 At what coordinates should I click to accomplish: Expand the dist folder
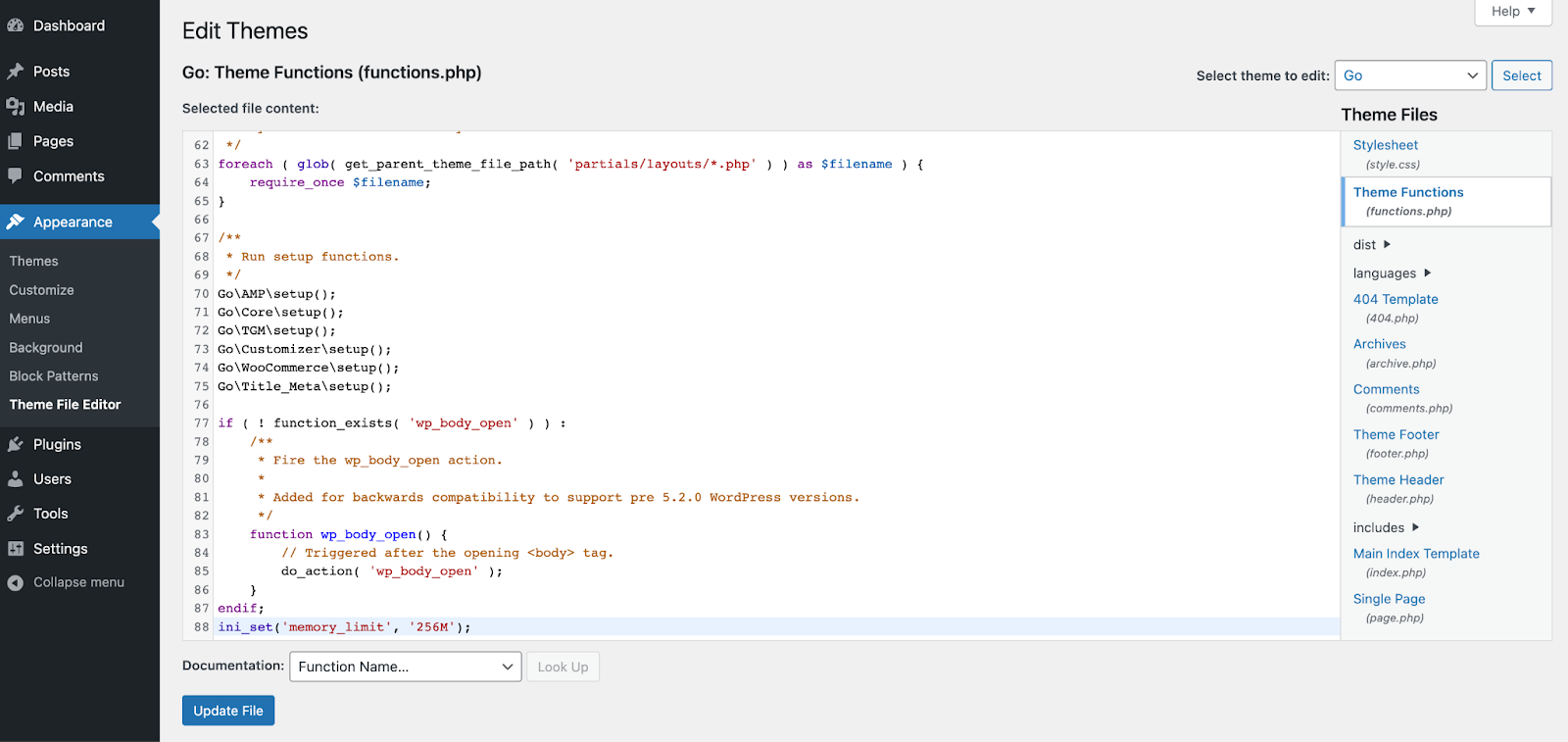1372,245
